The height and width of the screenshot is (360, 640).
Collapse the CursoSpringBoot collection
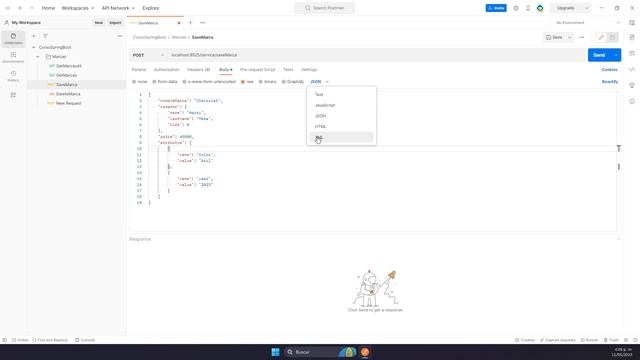(x=33, y=47)
